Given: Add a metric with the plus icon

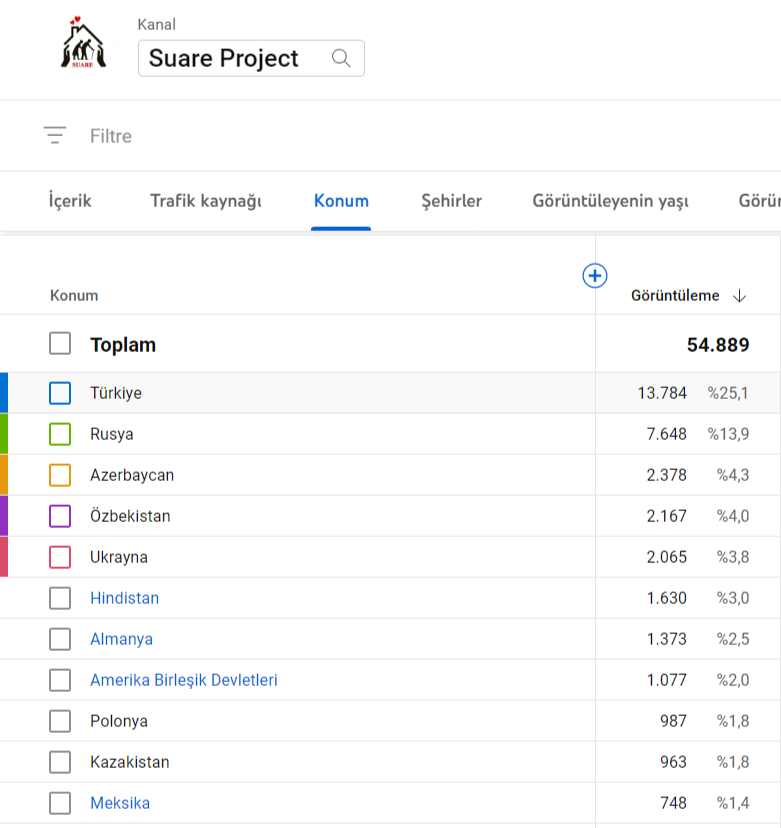Looking at the screenshot, I should (595, 276).
